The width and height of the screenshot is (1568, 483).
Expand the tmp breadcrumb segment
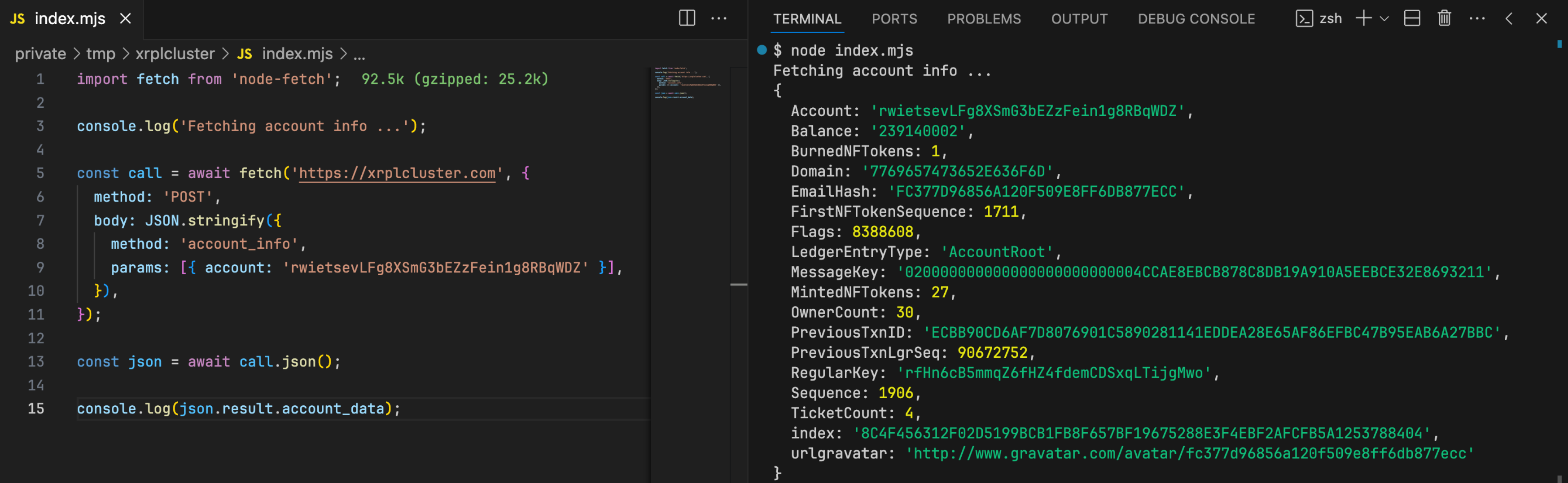click(x=101, y=53)
